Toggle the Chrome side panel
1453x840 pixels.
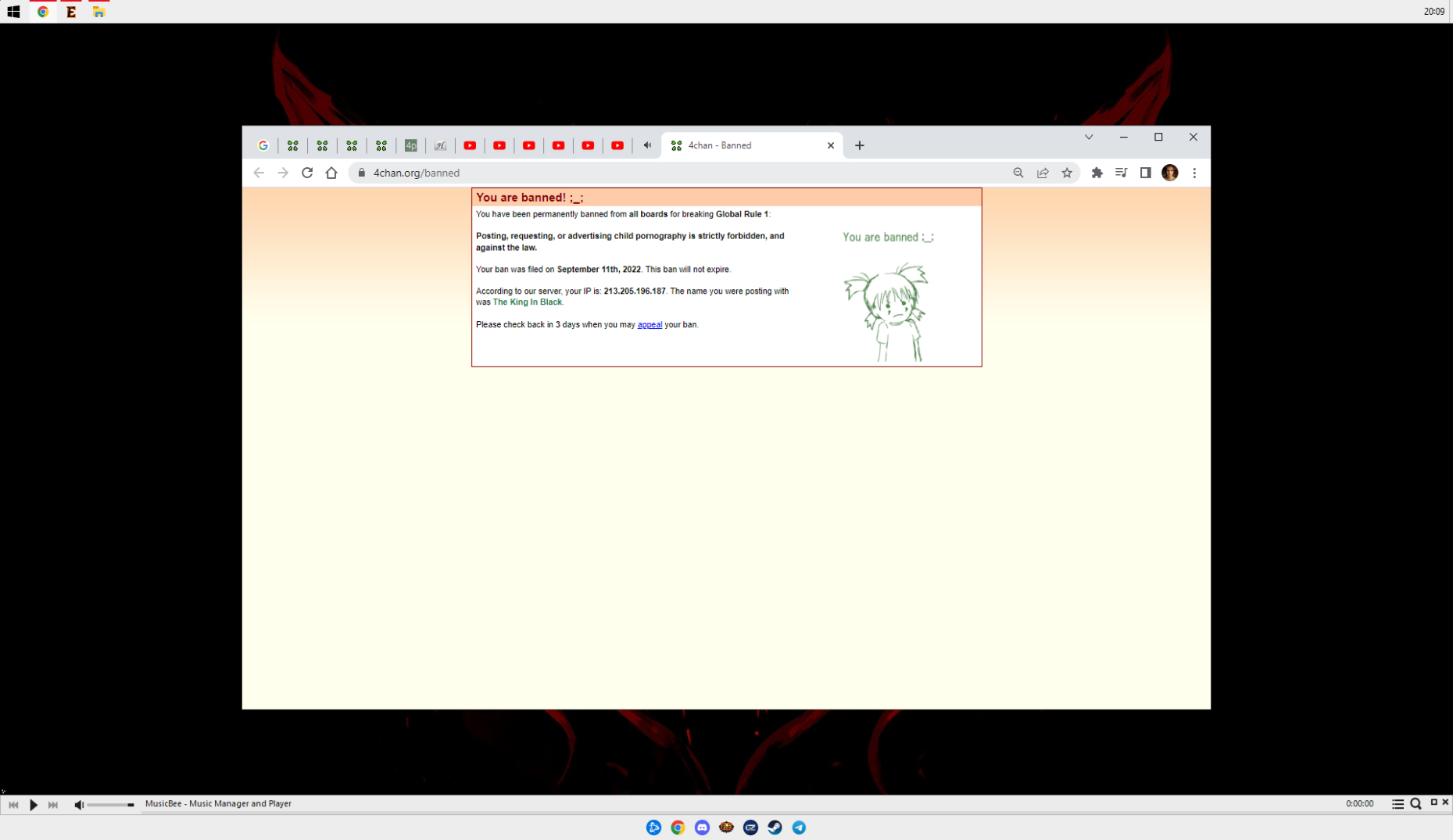coord(1146,173)
